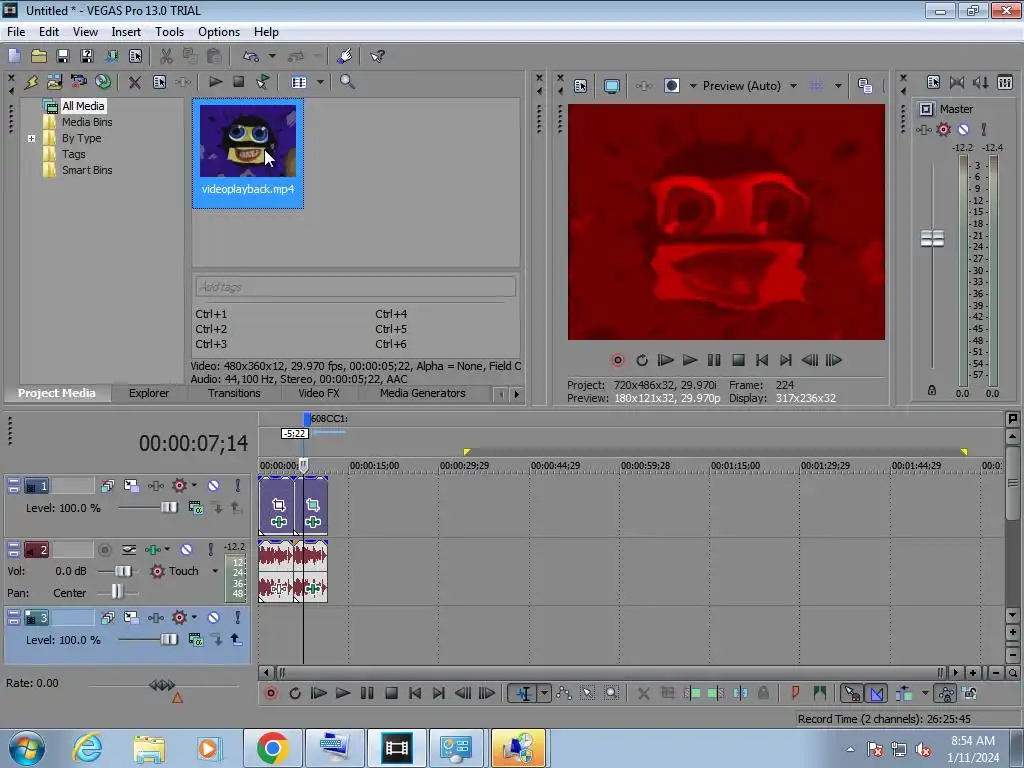Mute audio track 2
The image size is (1024, 768).
(x=186, y=550)
